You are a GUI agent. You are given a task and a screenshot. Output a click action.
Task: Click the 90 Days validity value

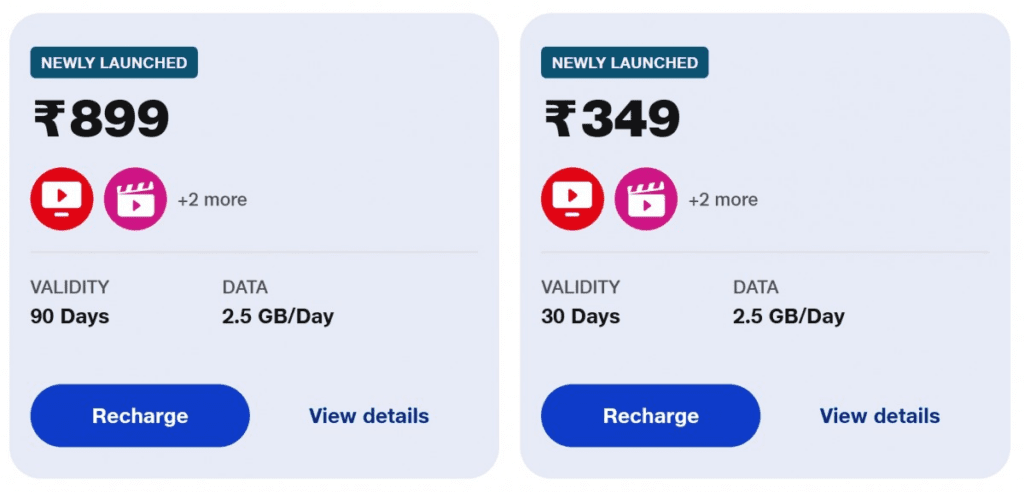pyautogui.click(x=70, y=317)
